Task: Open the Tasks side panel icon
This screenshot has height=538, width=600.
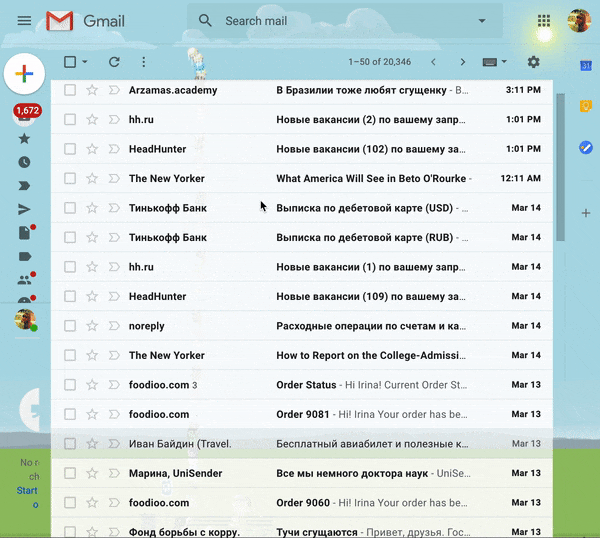Action: [x=586, y=147]
